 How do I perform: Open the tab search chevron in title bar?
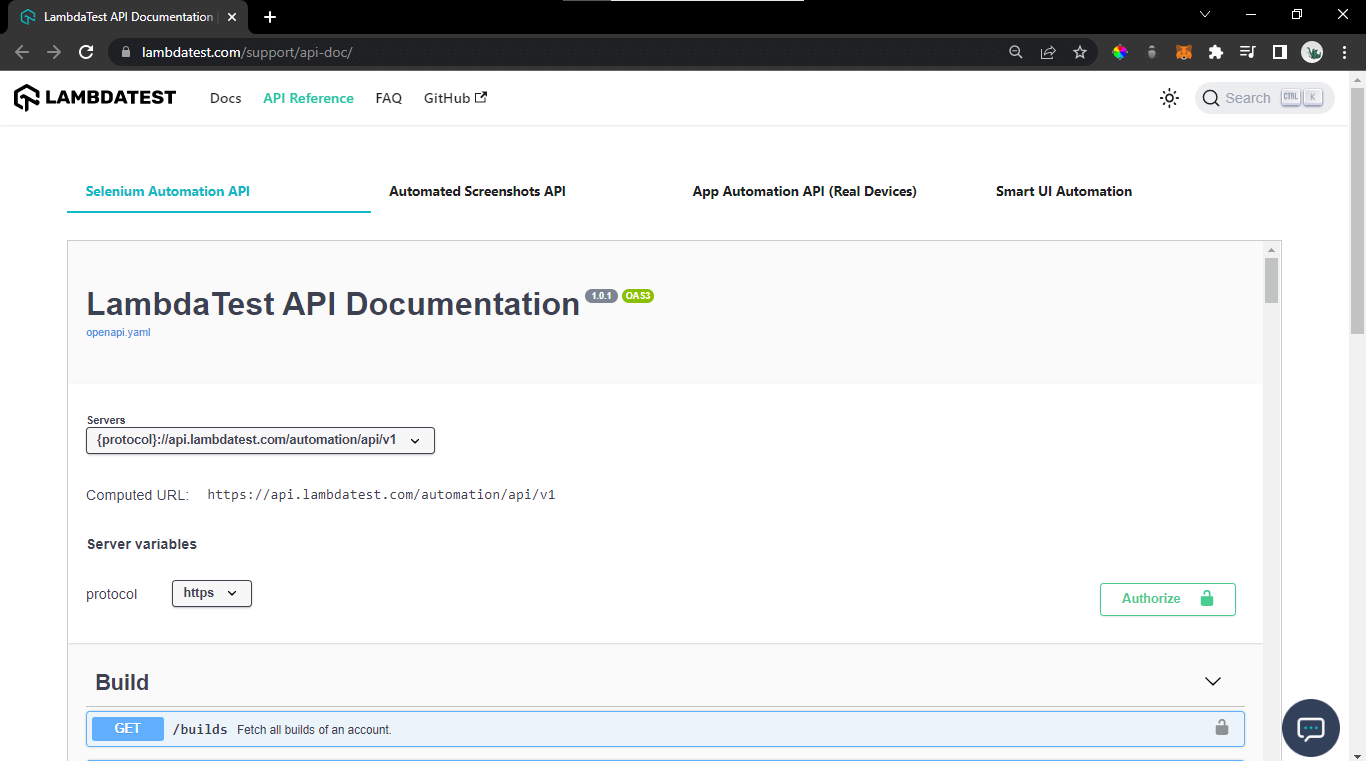coord(1205,14)
